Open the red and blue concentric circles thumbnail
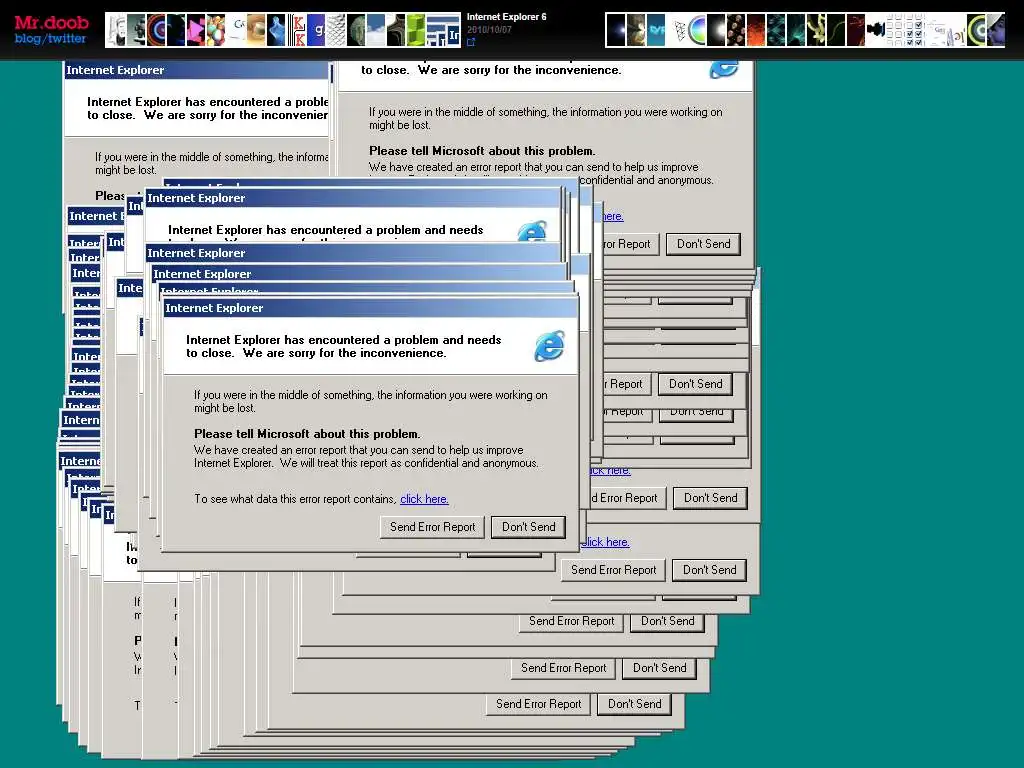 pyautogui.click(x=156, y=30)
